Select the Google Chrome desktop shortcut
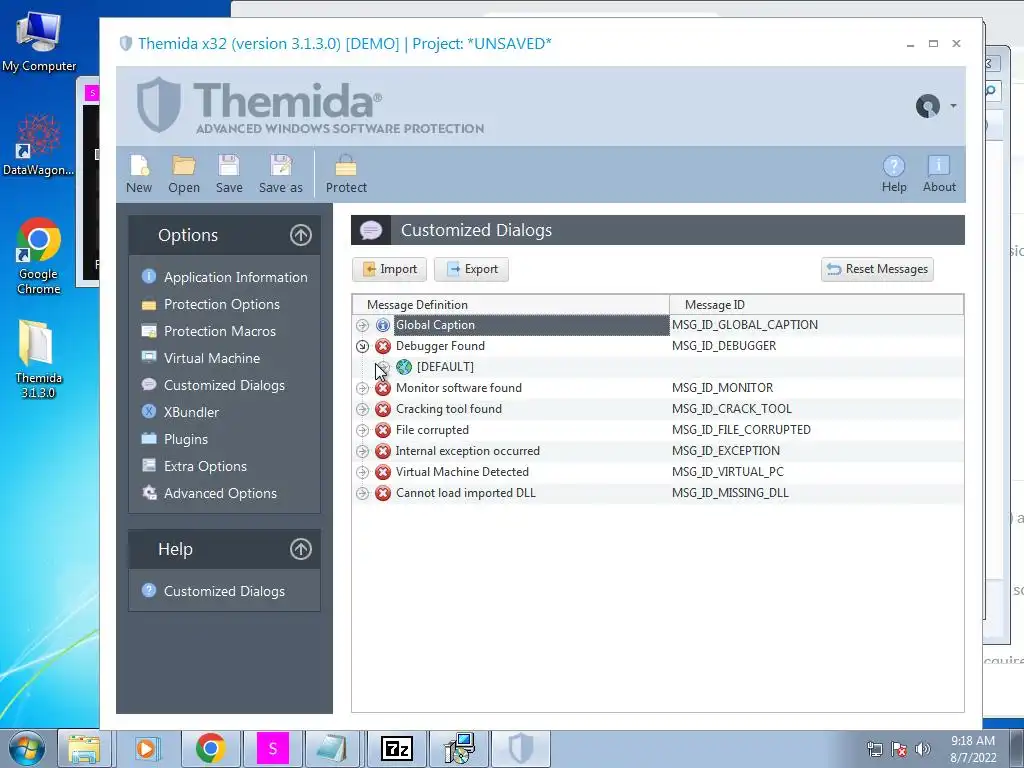 pyautogui.click(x=39, y=256)
